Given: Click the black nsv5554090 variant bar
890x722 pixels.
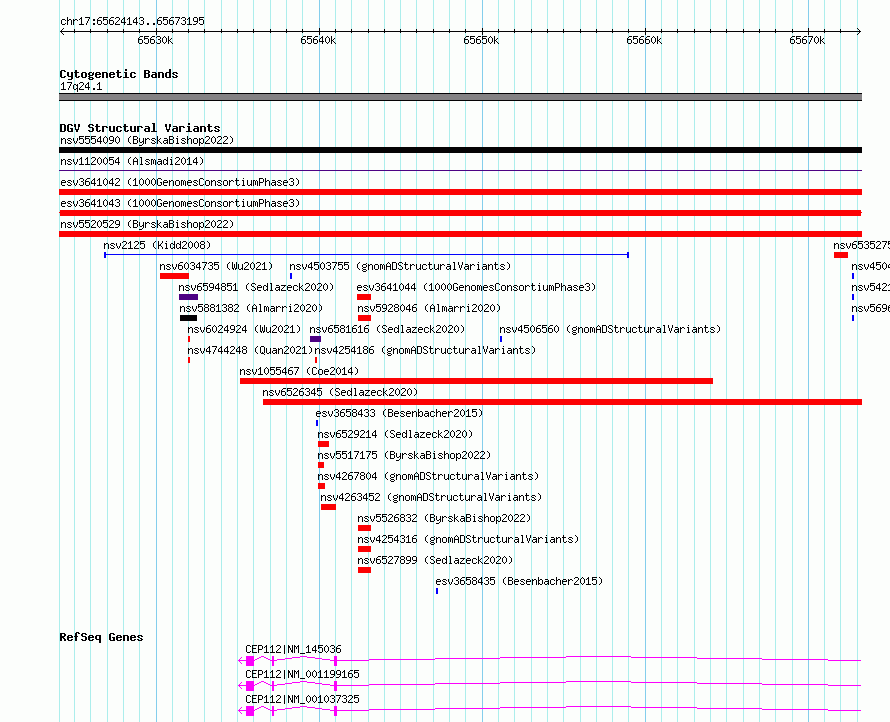Looking at the screenshot, I should click(x=460, y=150).
